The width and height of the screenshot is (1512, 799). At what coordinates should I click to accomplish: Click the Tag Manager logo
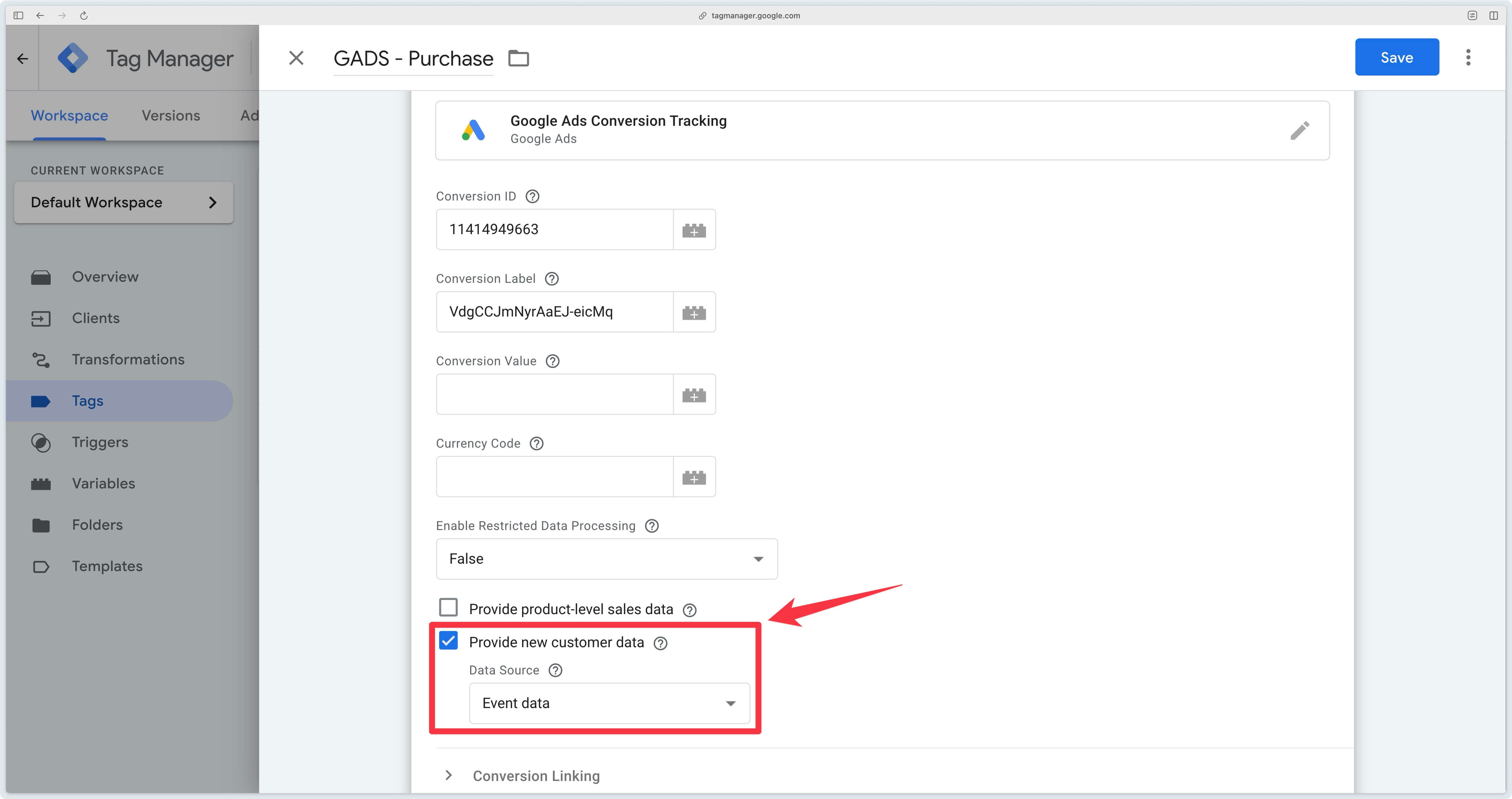[73, 58]
